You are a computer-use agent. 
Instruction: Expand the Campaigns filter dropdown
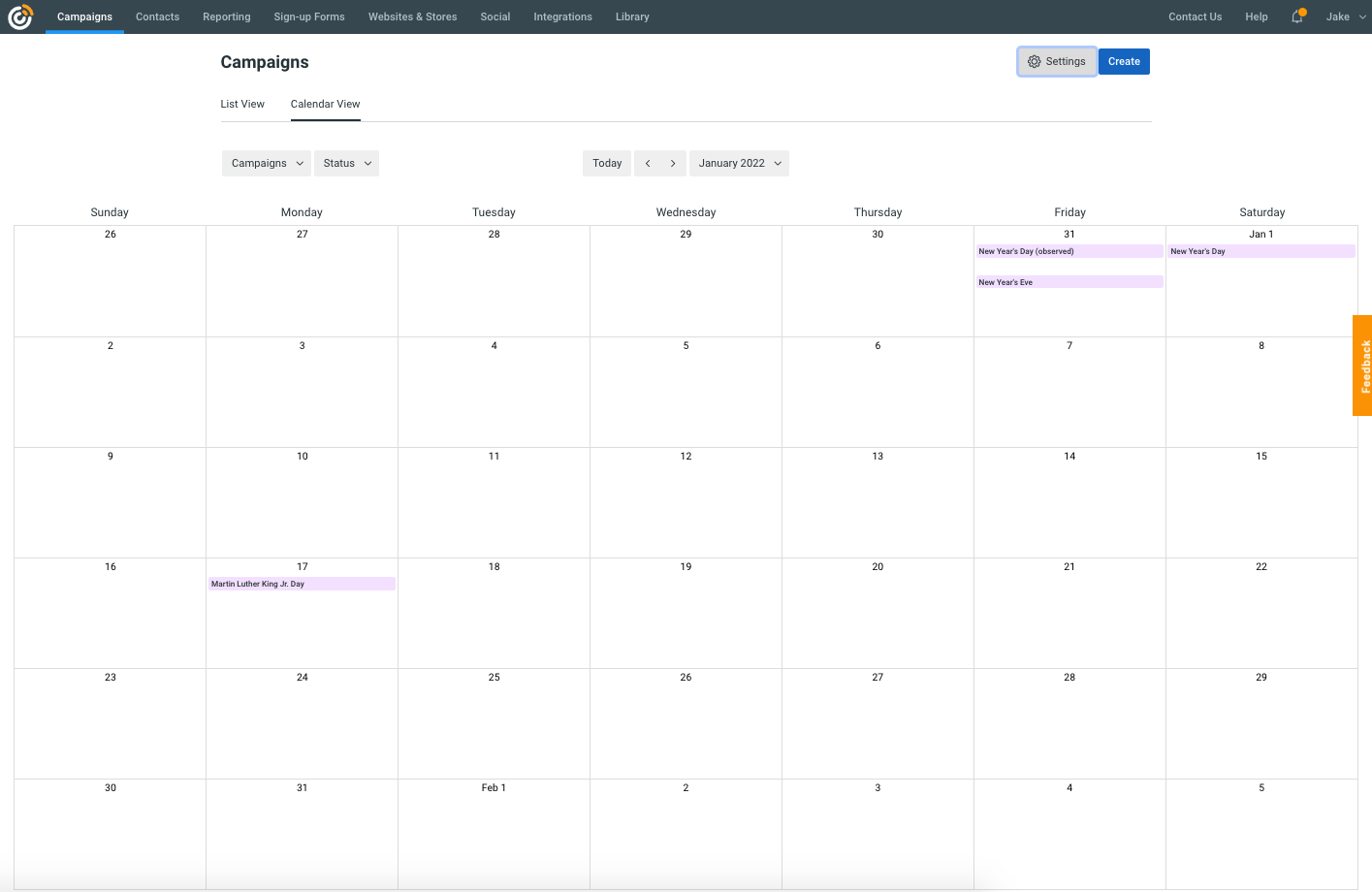click(267, 163)
